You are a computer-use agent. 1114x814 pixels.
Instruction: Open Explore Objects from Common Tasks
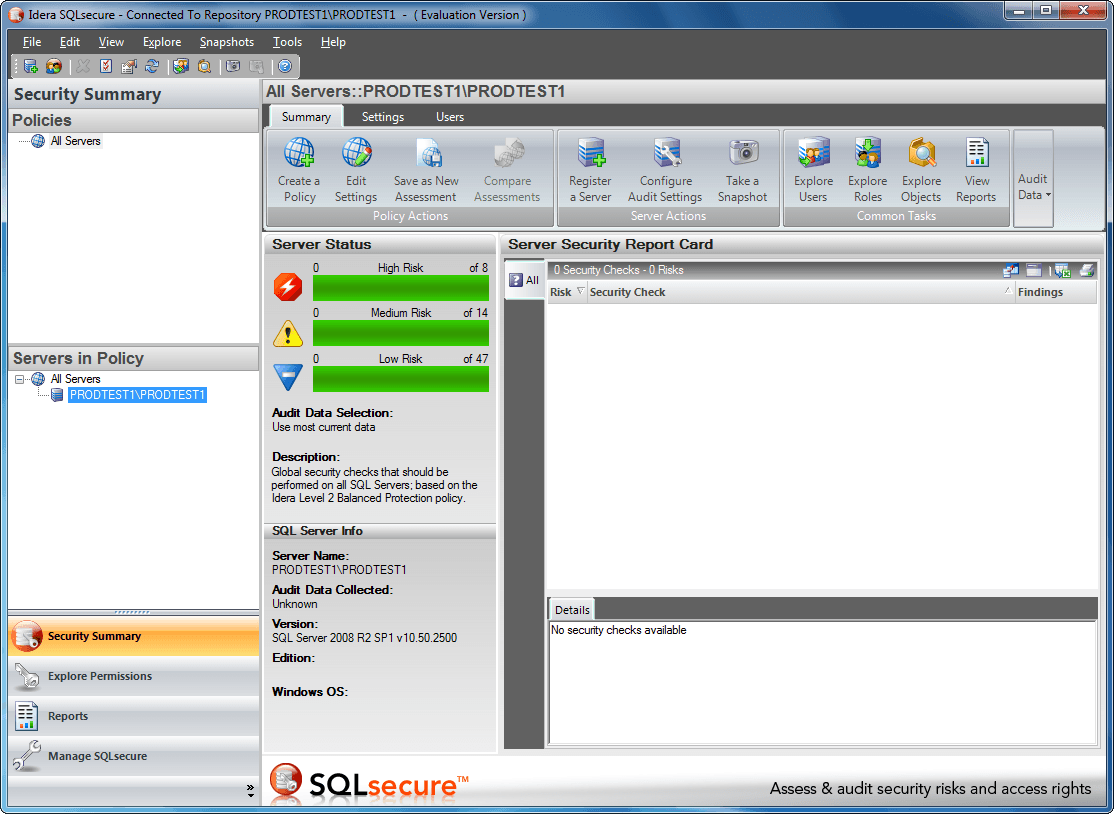921,170
